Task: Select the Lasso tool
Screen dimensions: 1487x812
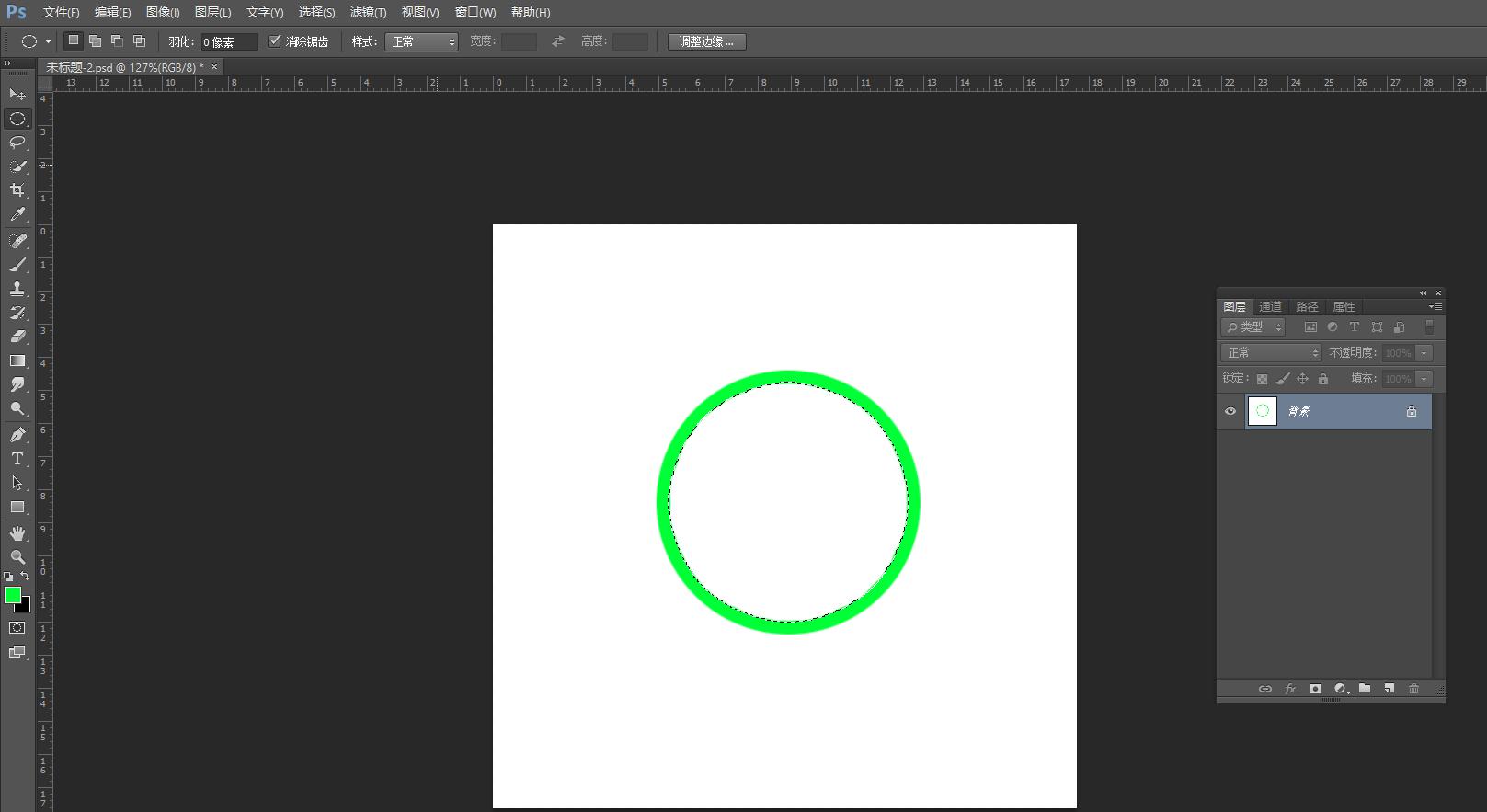Action: click(x=17, y=143)
